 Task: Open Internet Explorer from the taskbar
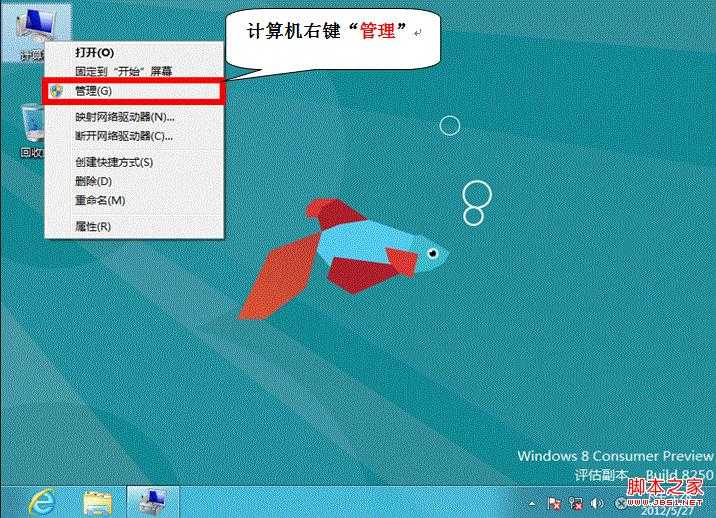tap(42, 502)
